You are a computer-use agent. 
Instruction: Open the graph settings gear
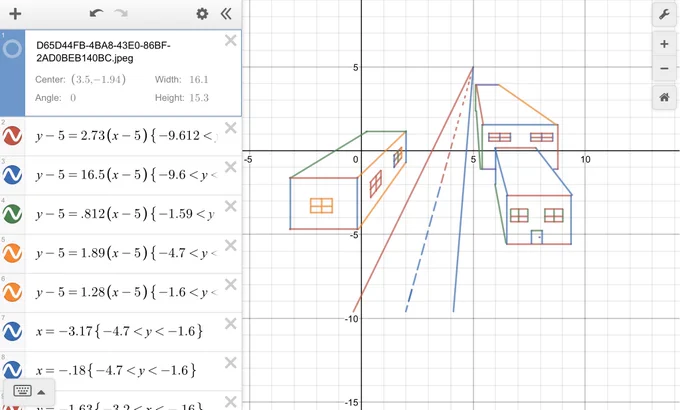coord(202,14)
